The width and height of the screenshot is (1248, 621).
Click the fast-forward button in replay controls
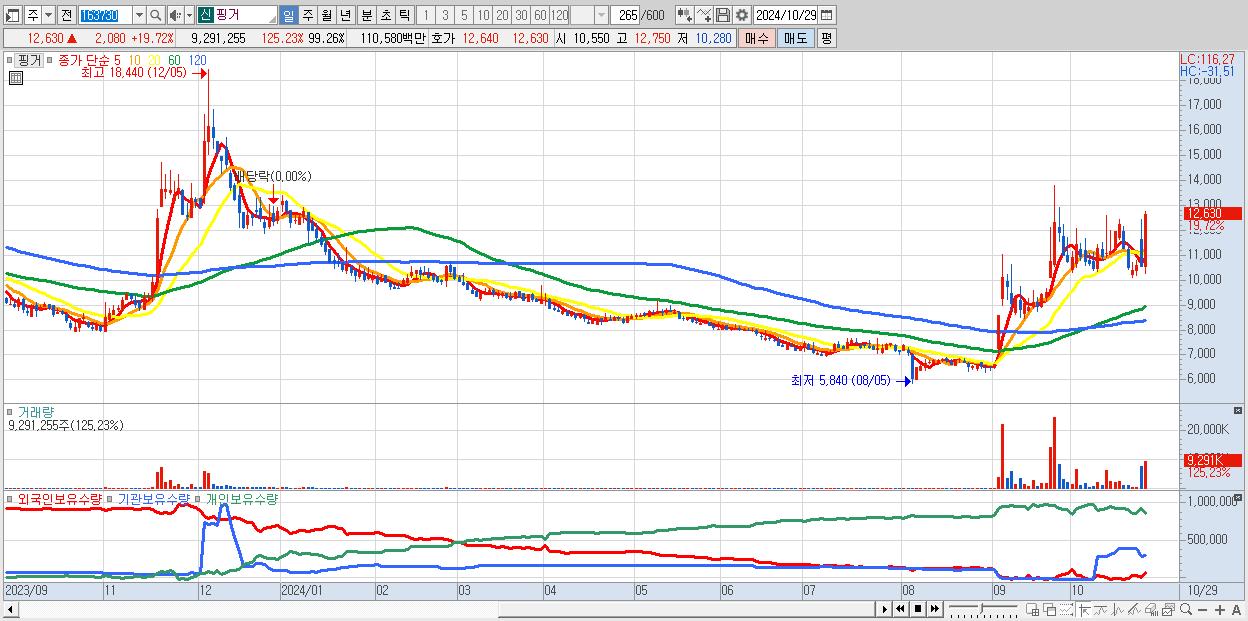[935, 609]
